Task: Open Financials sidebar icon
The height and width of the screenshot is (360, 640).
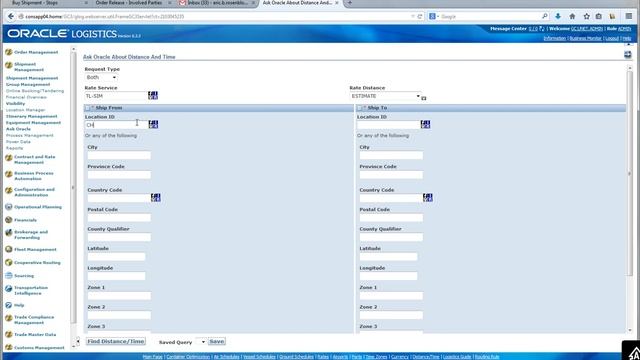Action: pyautogui.click(x=9, y=220)
